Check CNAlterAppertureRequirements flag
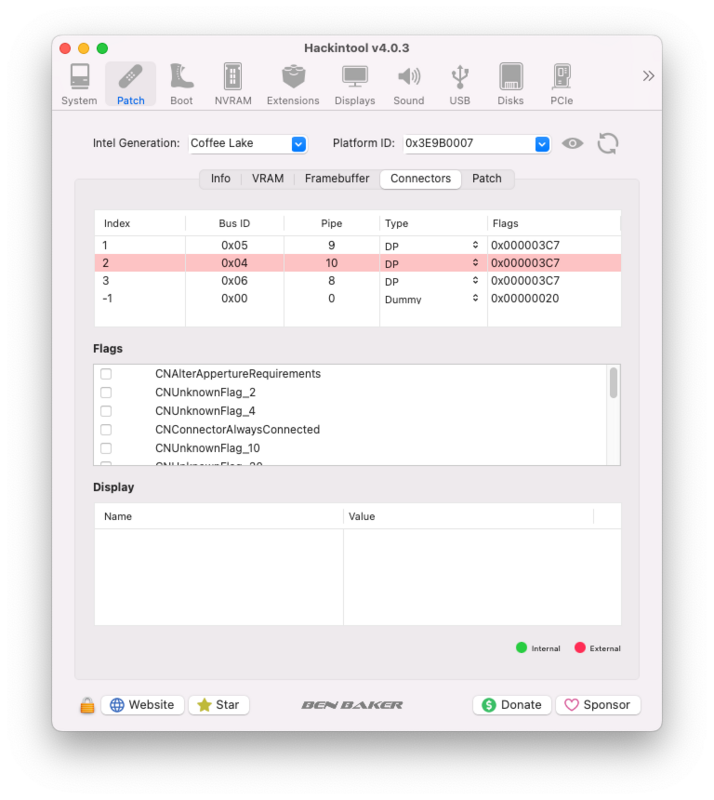The height and width of the screenshot is (800, 714). pyautogui.click(x=106, y=374)
